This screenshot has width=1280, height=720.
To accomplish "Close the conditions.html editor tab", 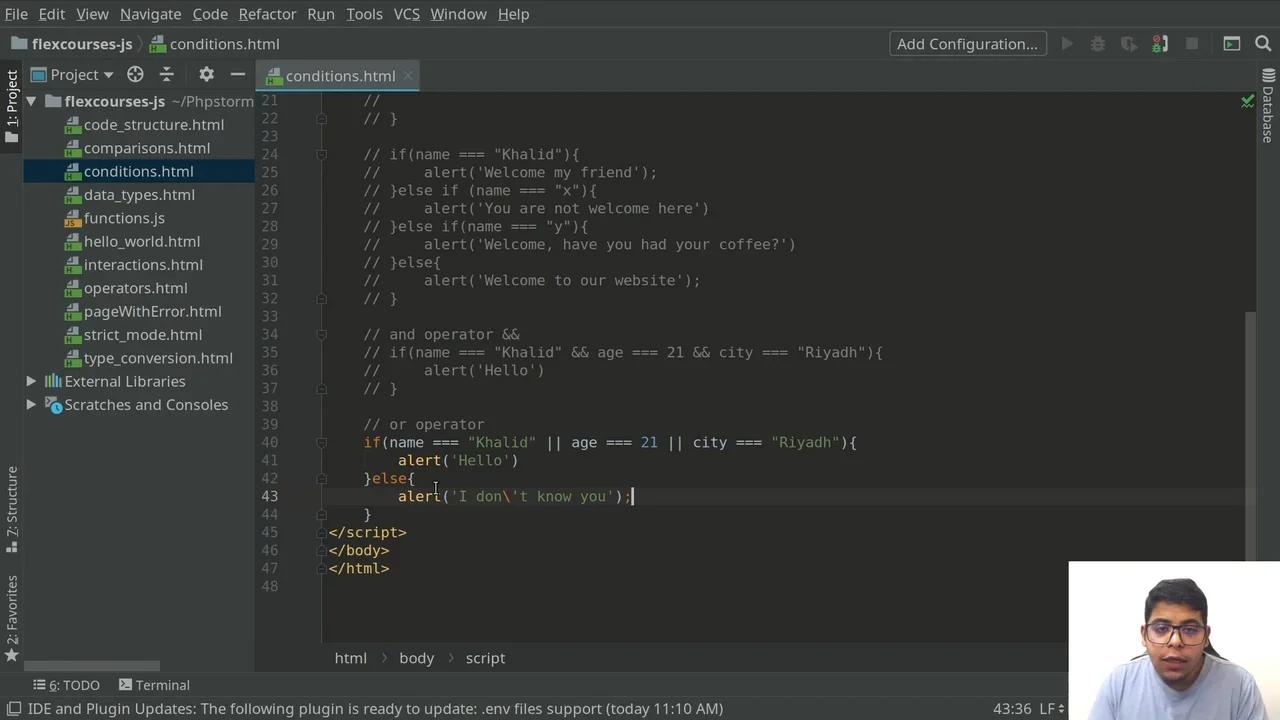I will [408, 76].
